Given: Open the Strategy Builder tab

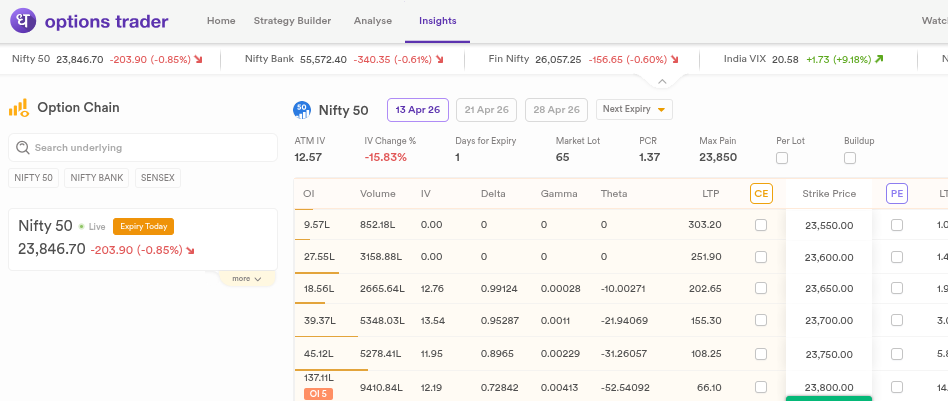Looking at the screenshot, I should pos(293,21).
